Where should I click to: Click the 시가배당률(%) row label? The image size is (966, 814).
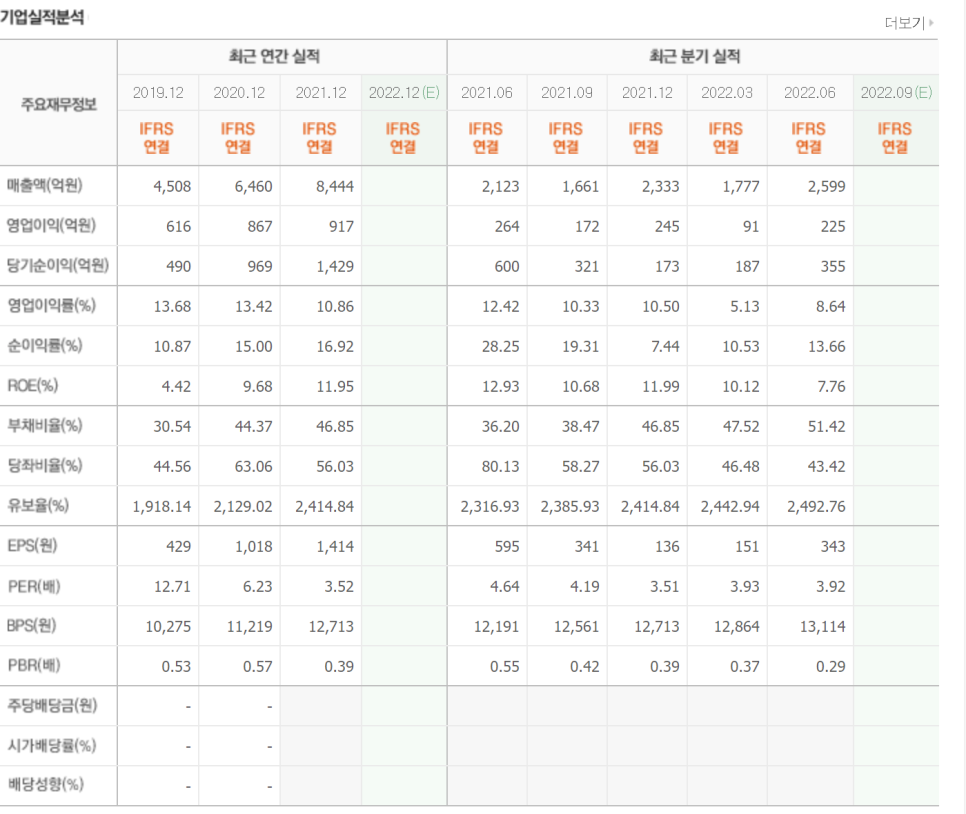click(x=51, y=746)
